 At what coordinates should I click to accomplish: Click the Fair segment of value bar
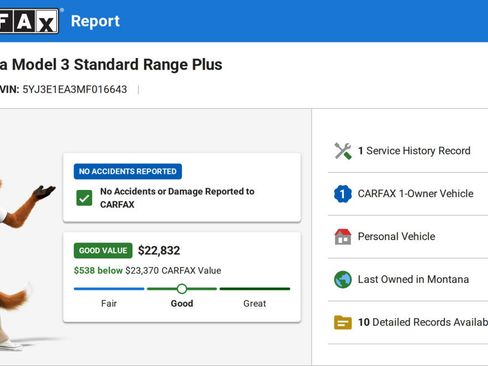tap(109, 289)
